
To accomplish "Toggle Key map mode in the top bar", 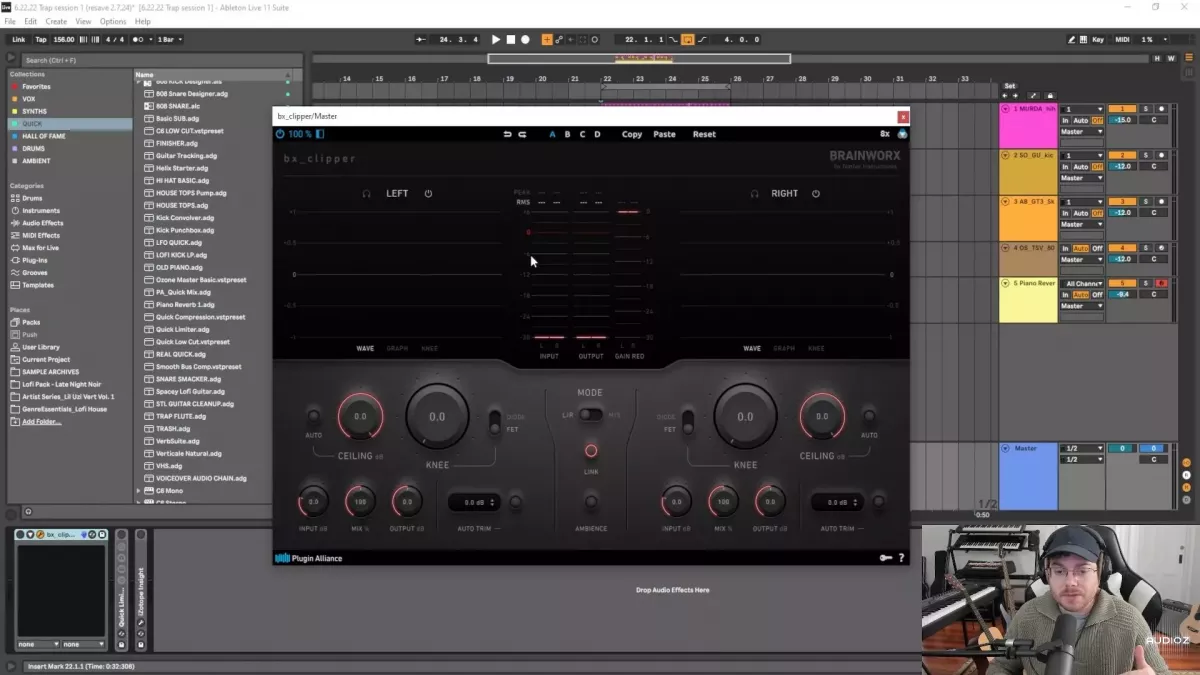I will [x=1098, y=40].
